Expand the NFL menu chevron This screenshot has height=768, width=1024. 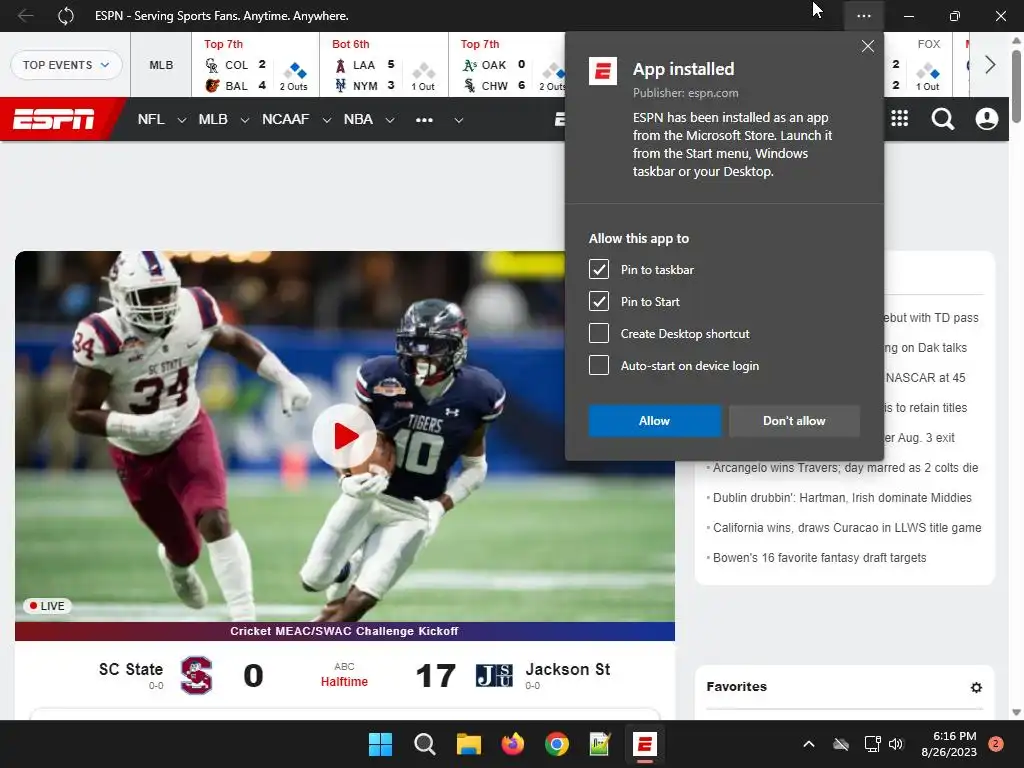tap(182, 120)
